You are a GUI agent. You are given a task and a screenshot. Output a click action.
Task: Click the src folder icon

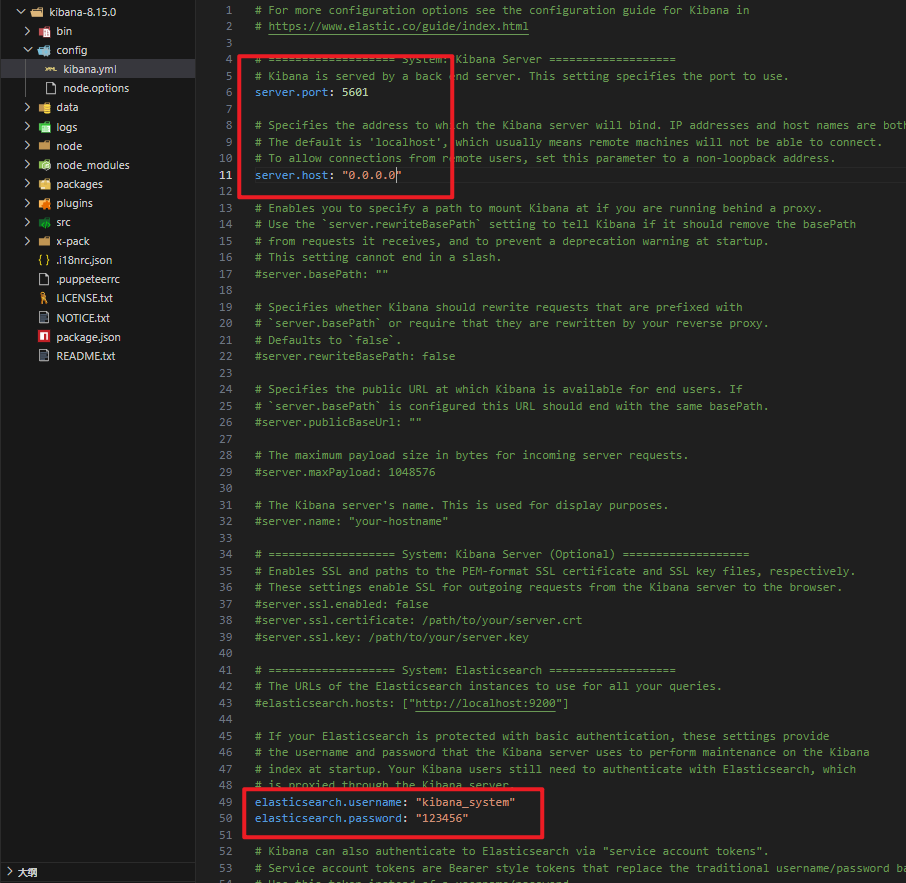pyautogui.click(x=44, y=222)
